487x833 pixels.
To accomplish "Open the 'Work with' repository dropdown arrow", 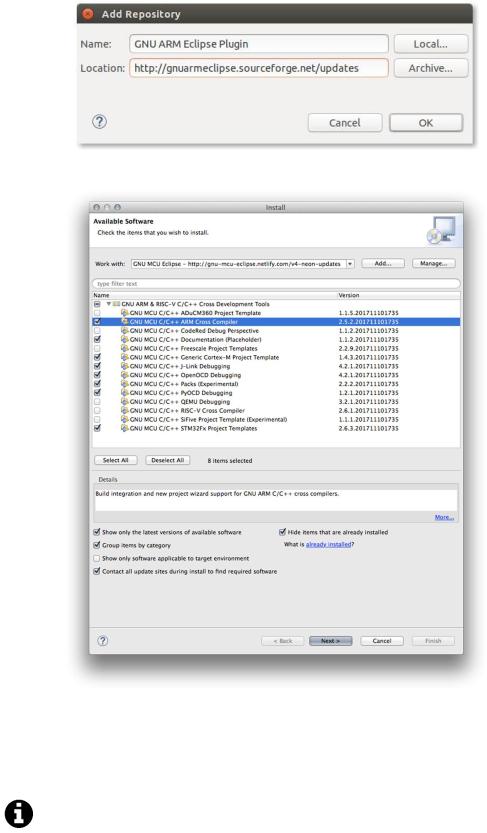I will (349, 264).
